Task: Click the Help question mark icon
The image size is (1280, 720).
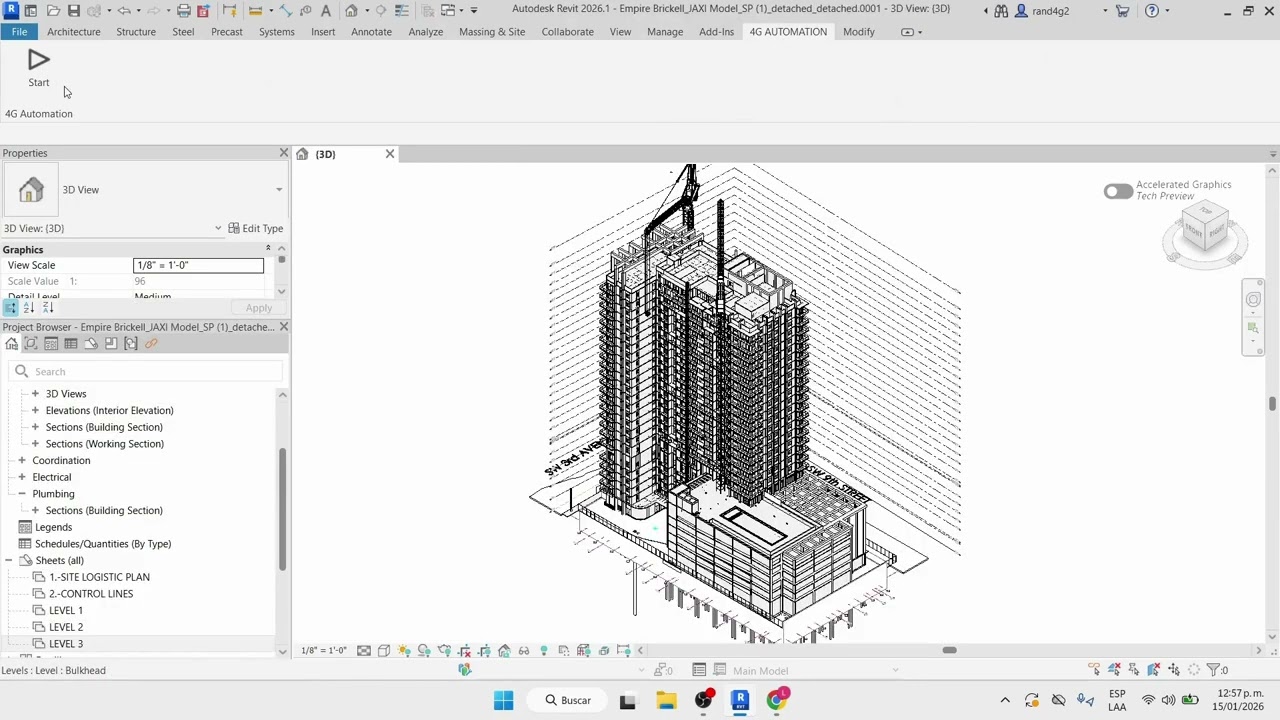Action: point(1152,11)
